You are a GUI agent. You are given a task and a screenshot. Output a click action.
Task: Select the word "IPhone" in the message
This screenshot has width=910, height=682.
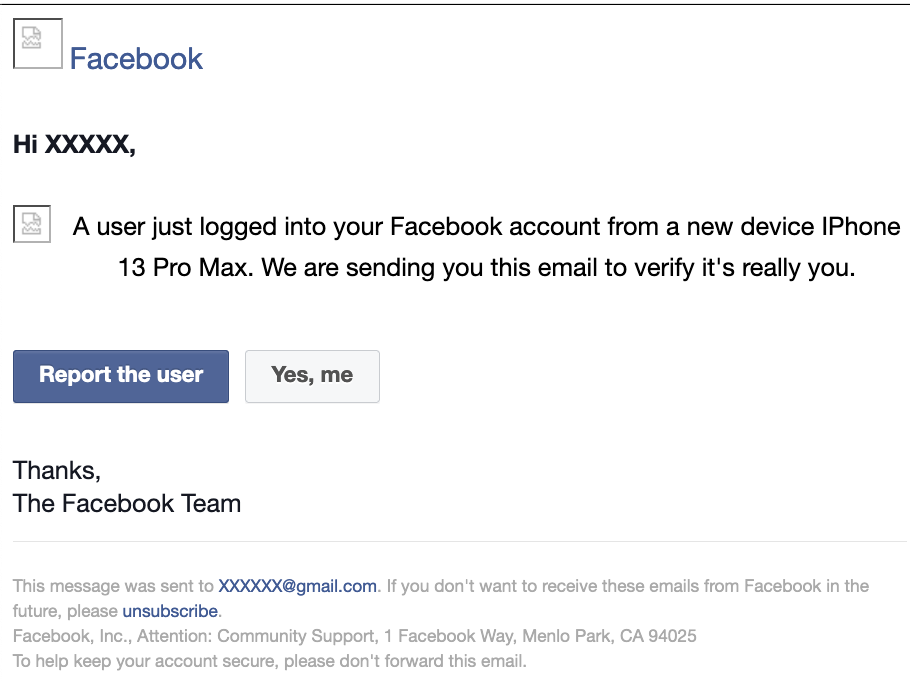pyautogui.click(x=861, y=227)
